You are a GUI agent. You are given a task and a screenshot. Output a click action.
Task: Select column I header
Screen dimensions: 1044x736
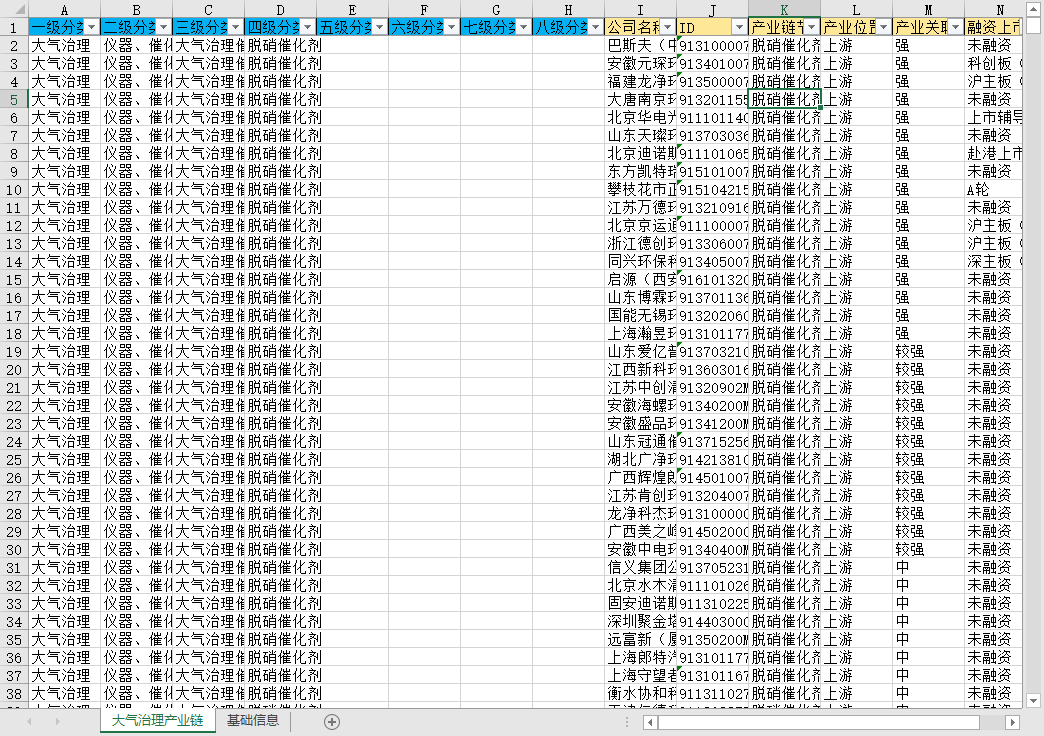641,9
